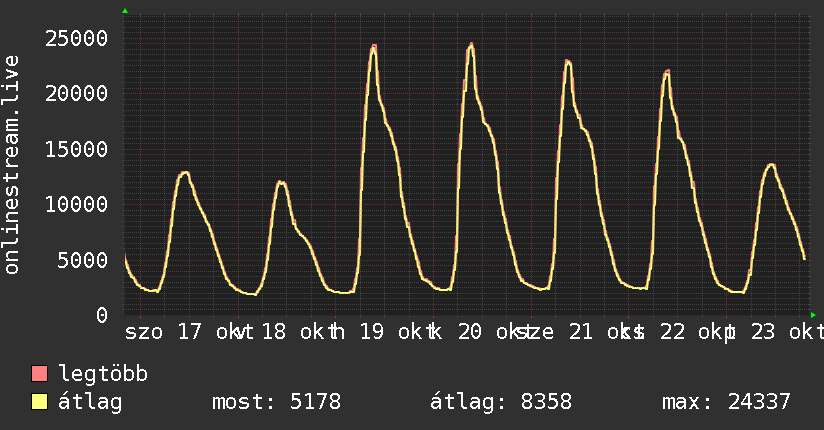Click the curve peak on 19 okt

coord(374,46)
